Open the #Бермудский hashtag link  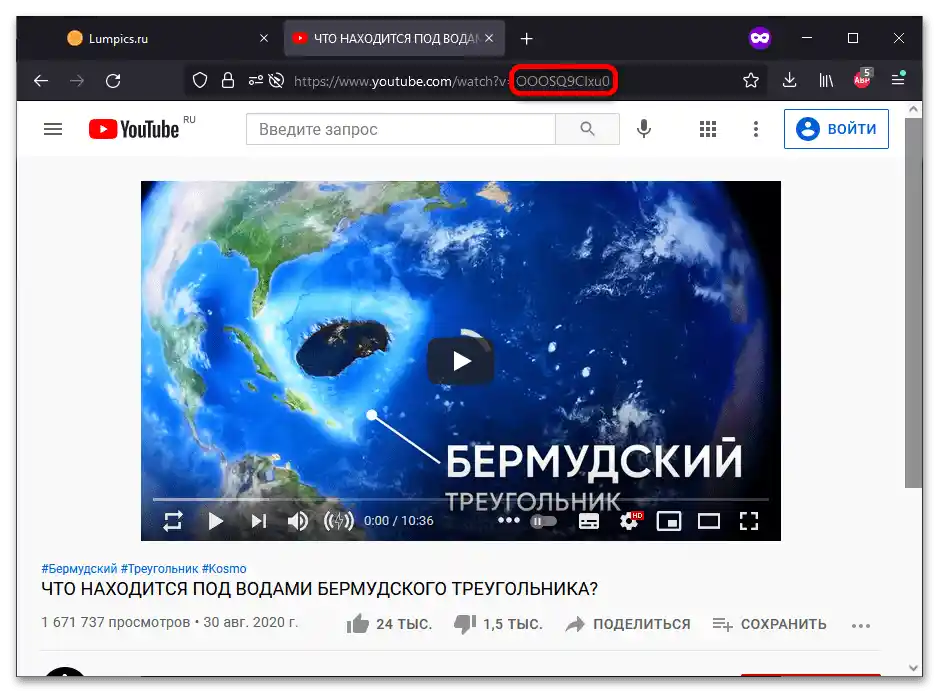pyautogui.click(x=79, y=568)
